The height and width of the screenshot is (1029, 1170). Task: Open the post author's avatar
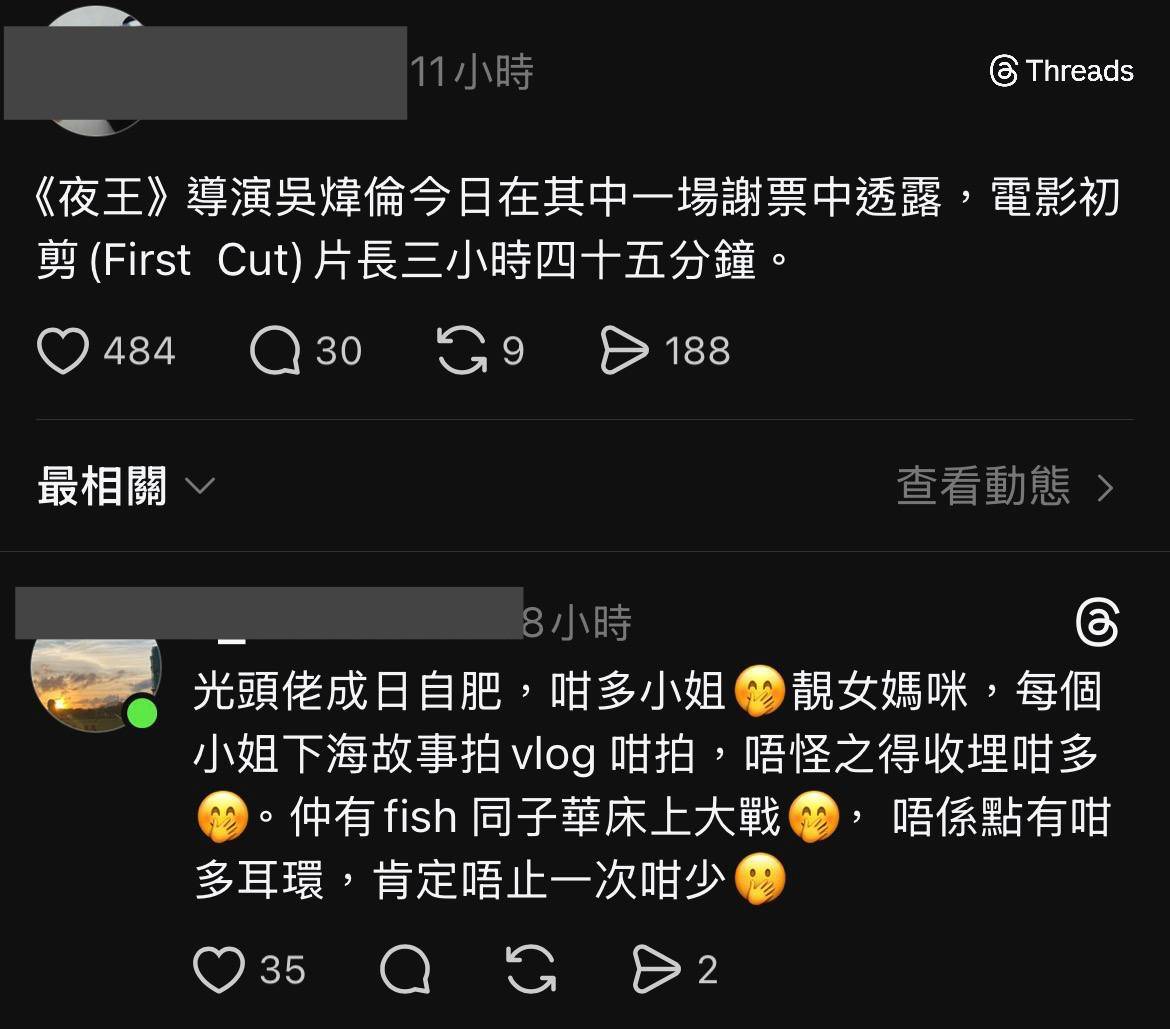click(x=95, y=71)
